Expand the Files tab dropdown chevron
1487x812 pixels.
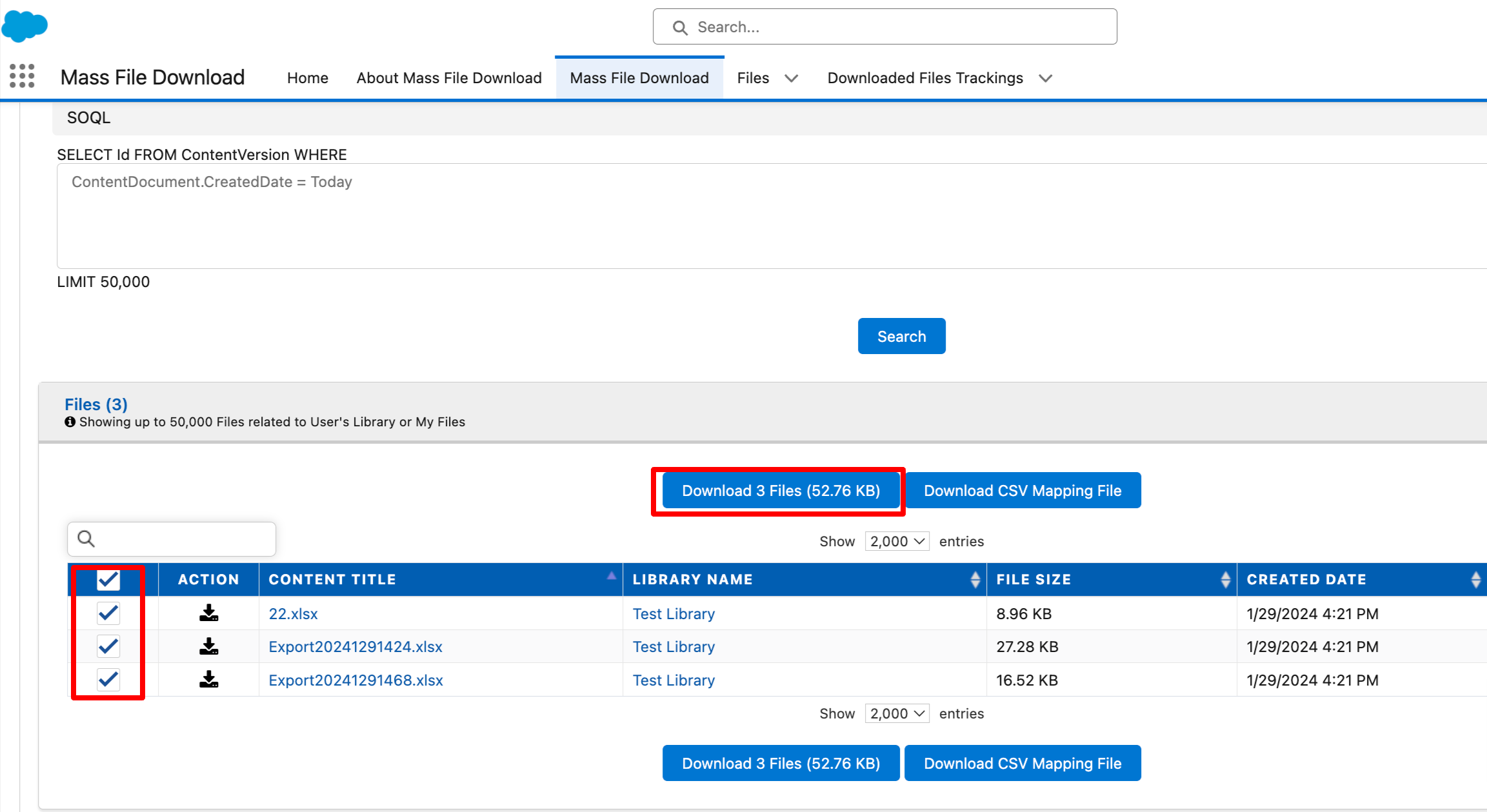791,78
